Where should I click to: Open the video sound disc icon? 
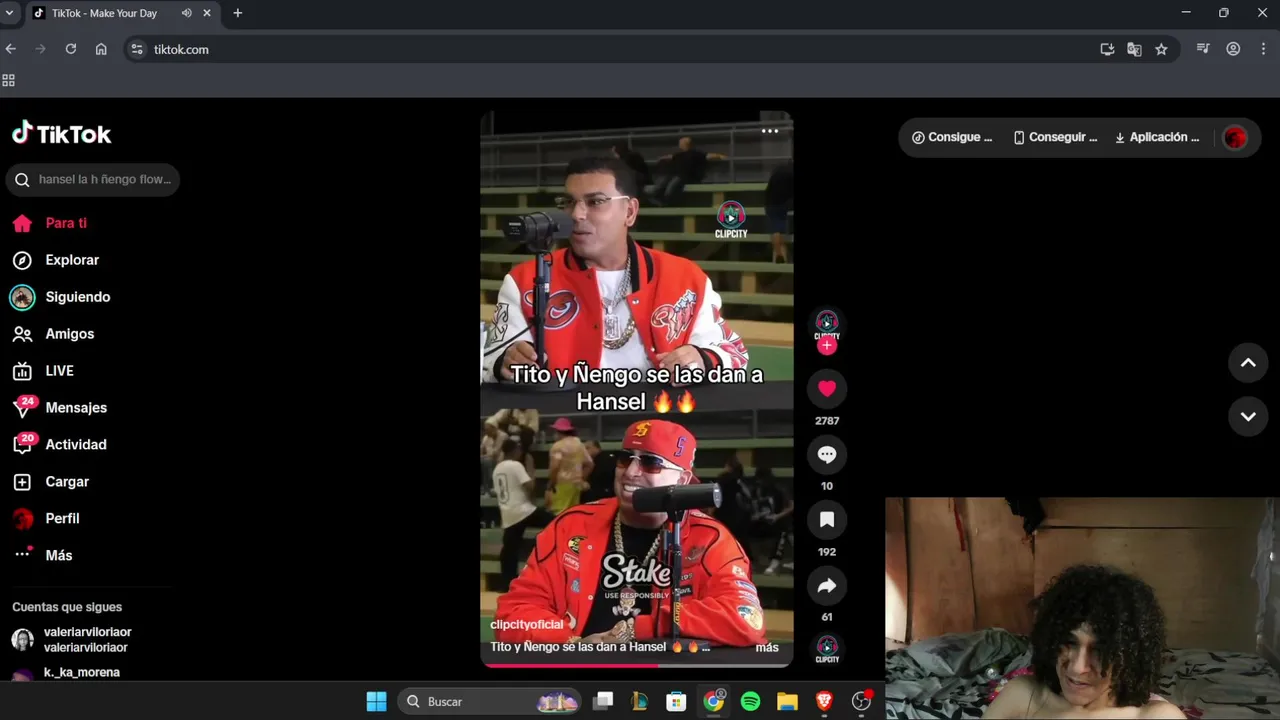[827, 648]
